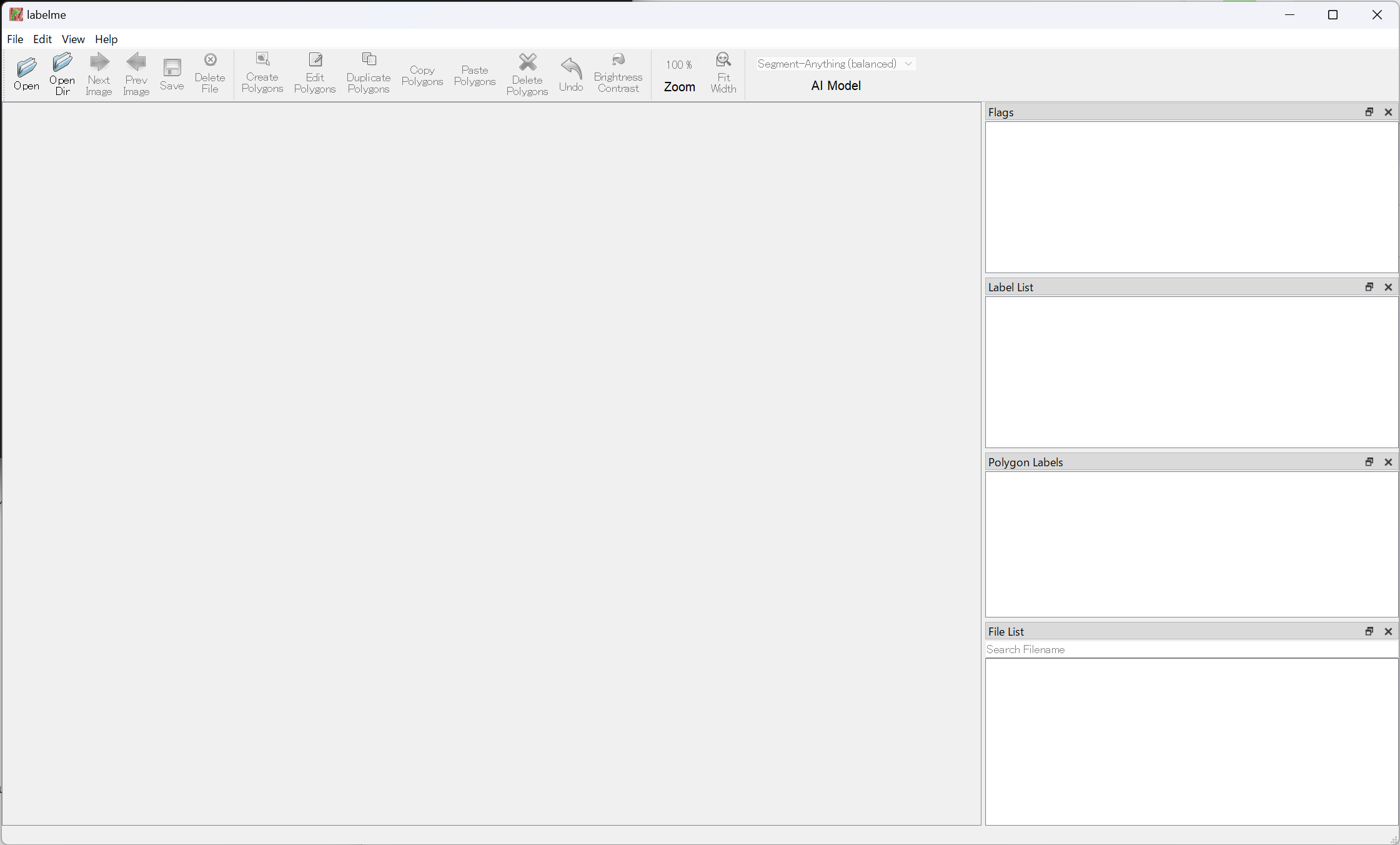Click the 100 % zoom value box

(678, 65)
